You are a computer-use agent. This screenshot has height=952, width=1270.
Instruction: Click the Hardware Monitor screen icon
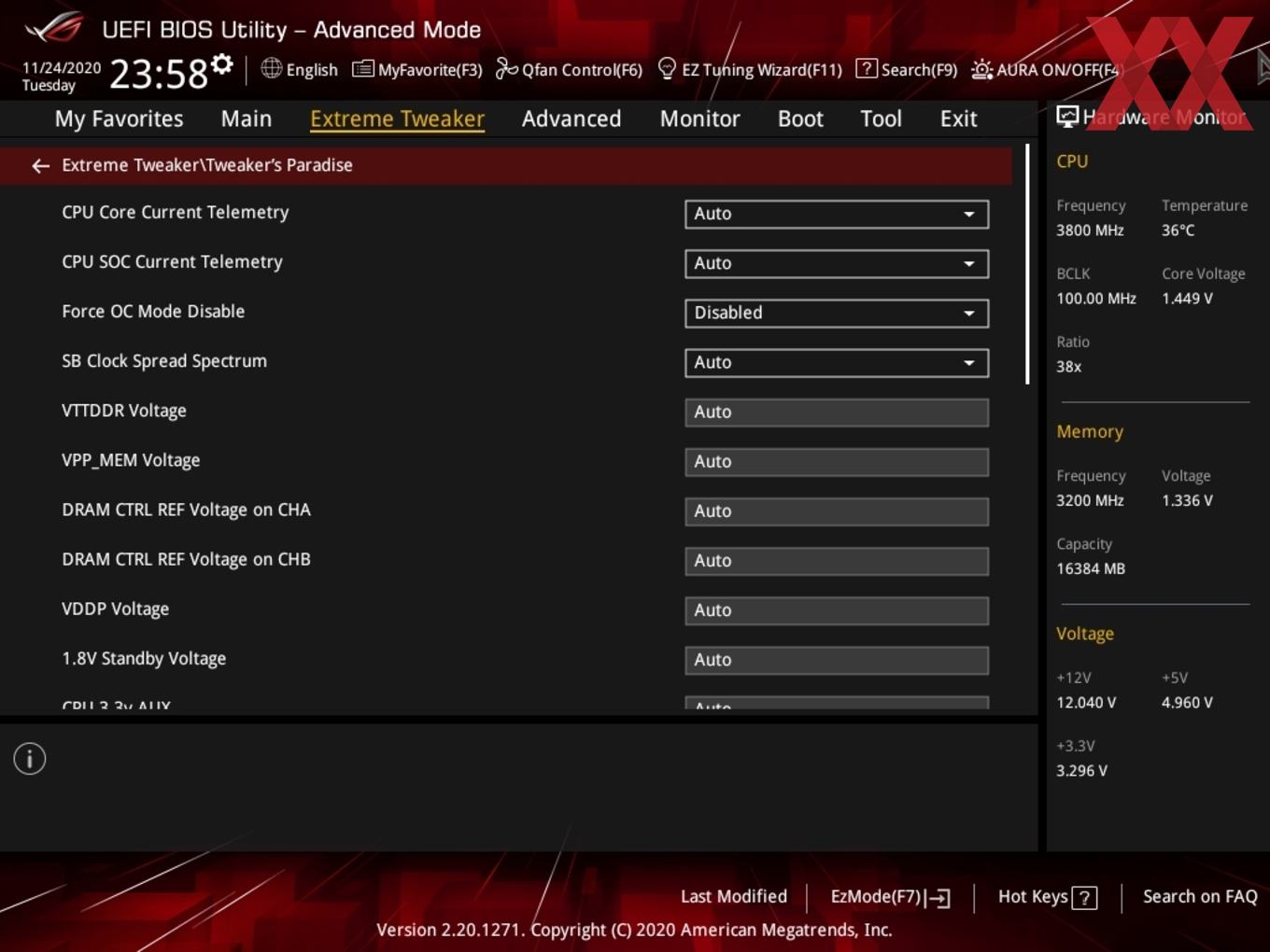[1067, 117]
